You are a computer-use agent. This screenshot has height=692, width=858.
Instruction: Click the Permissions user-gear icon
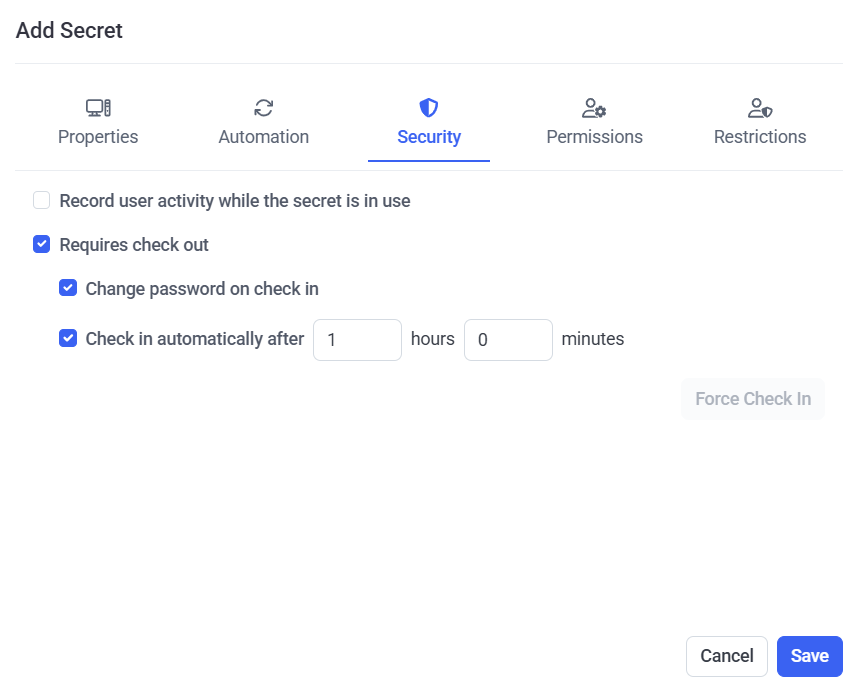pyautogui.click(x=594, y=108)
